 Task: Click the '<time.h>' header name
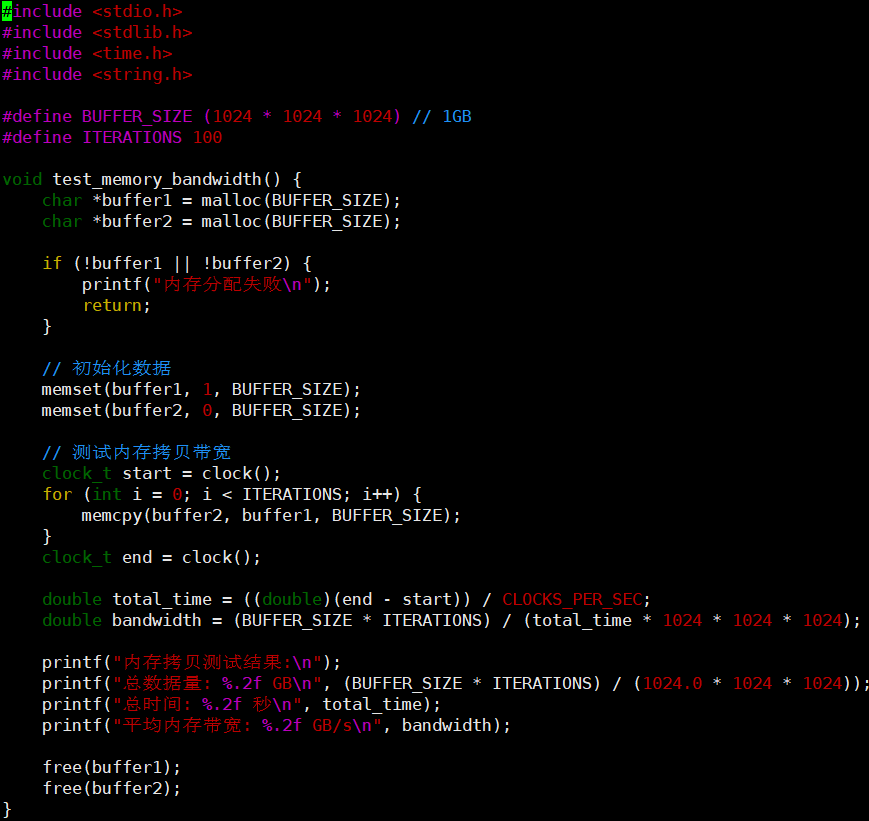tap(132, 53)
